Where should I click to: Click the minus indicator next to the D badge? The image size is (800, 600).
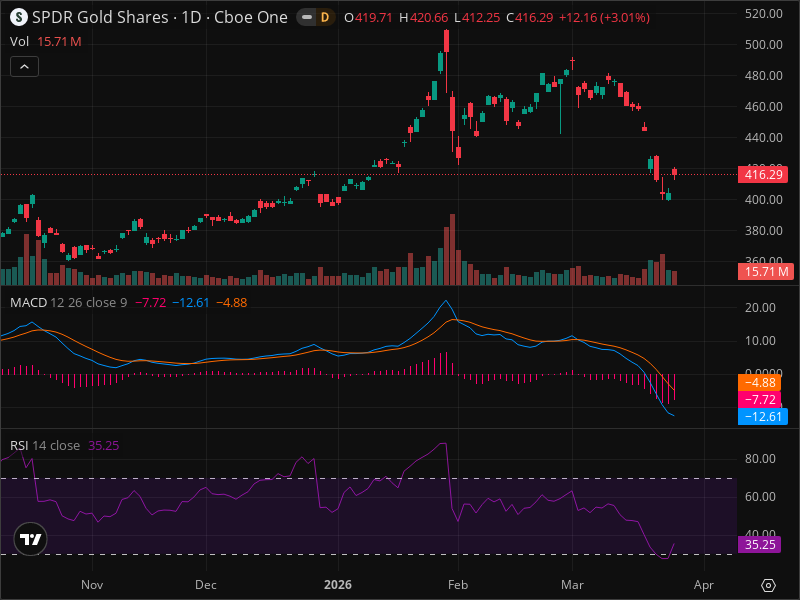click(307, 17)
